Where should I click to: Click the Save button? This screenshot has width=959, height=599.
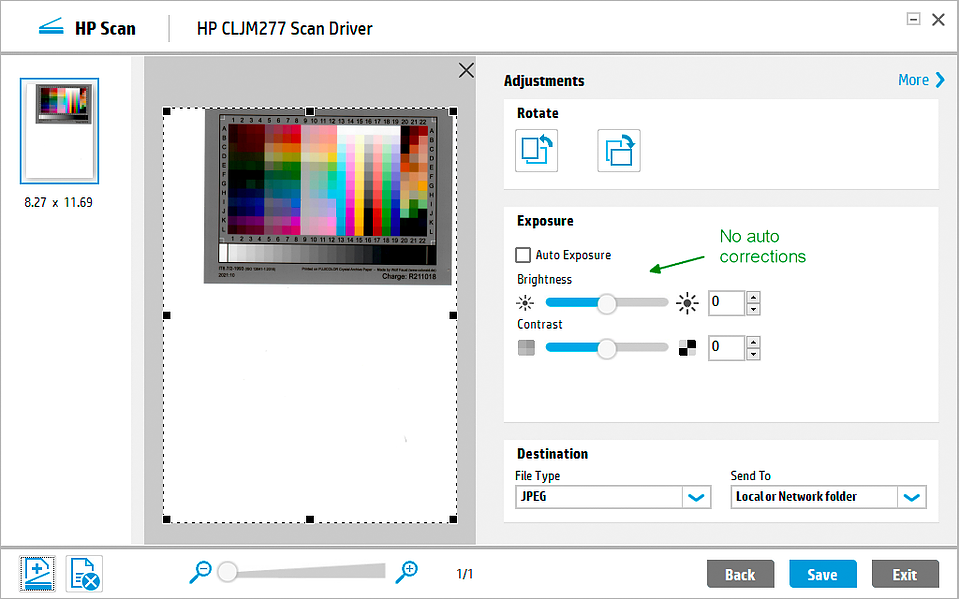click(823, 575)
